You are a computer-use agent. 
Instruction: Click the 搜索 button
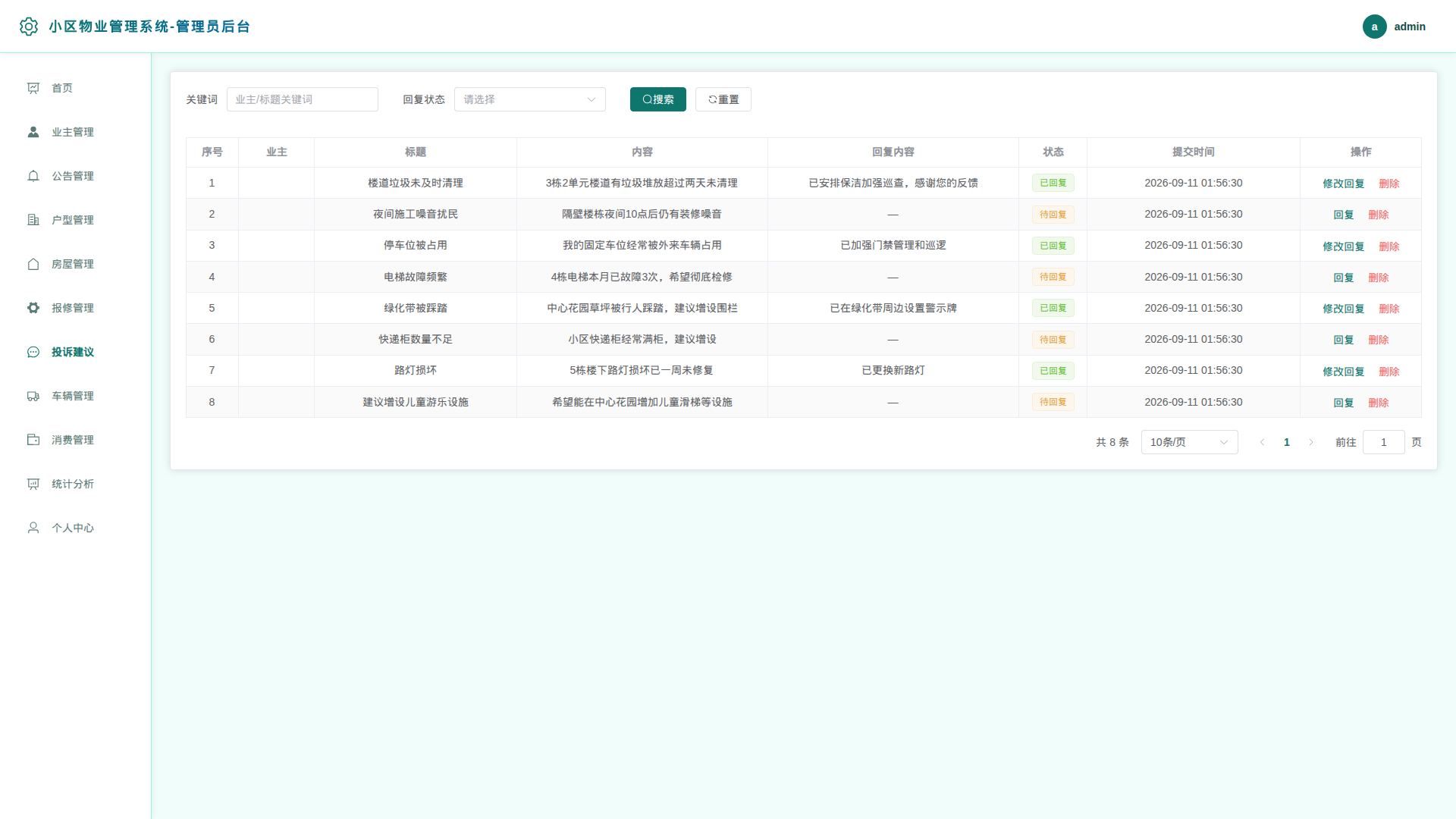point(657,99)
